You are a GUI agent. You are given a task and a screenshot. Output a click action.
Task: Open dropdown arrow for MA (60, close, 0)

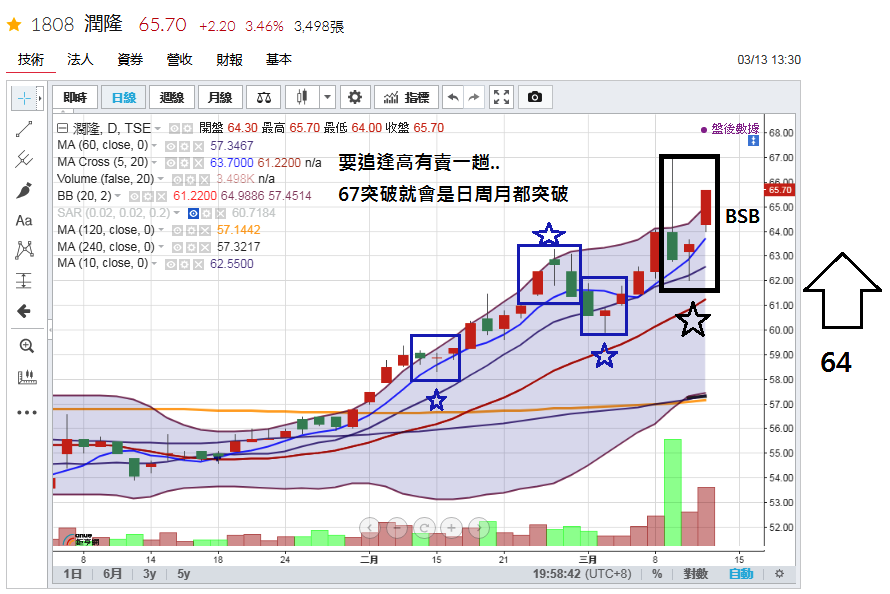[154, 146]
